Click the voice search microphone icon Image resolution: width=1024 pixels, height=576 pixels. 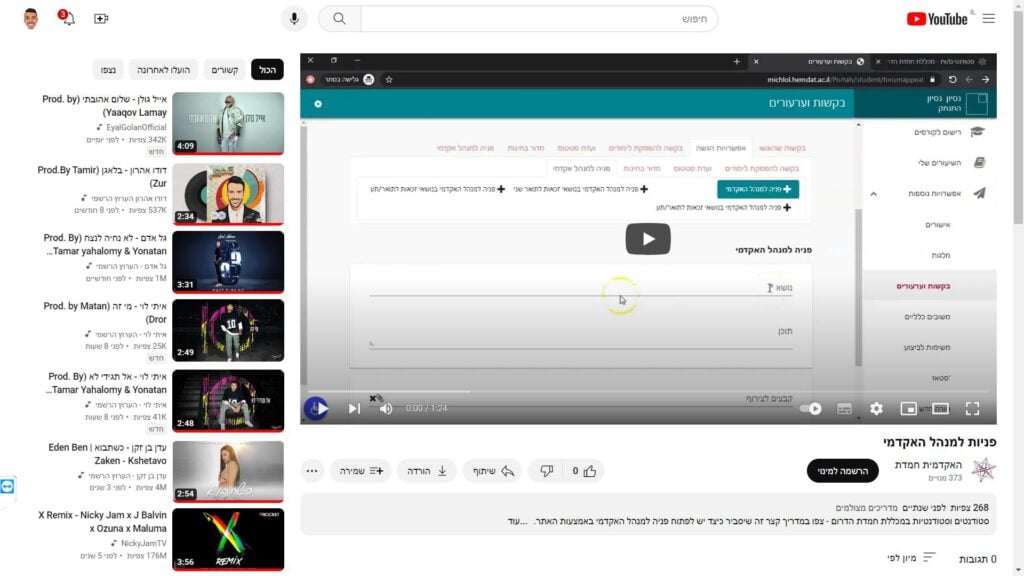[294, 18]
